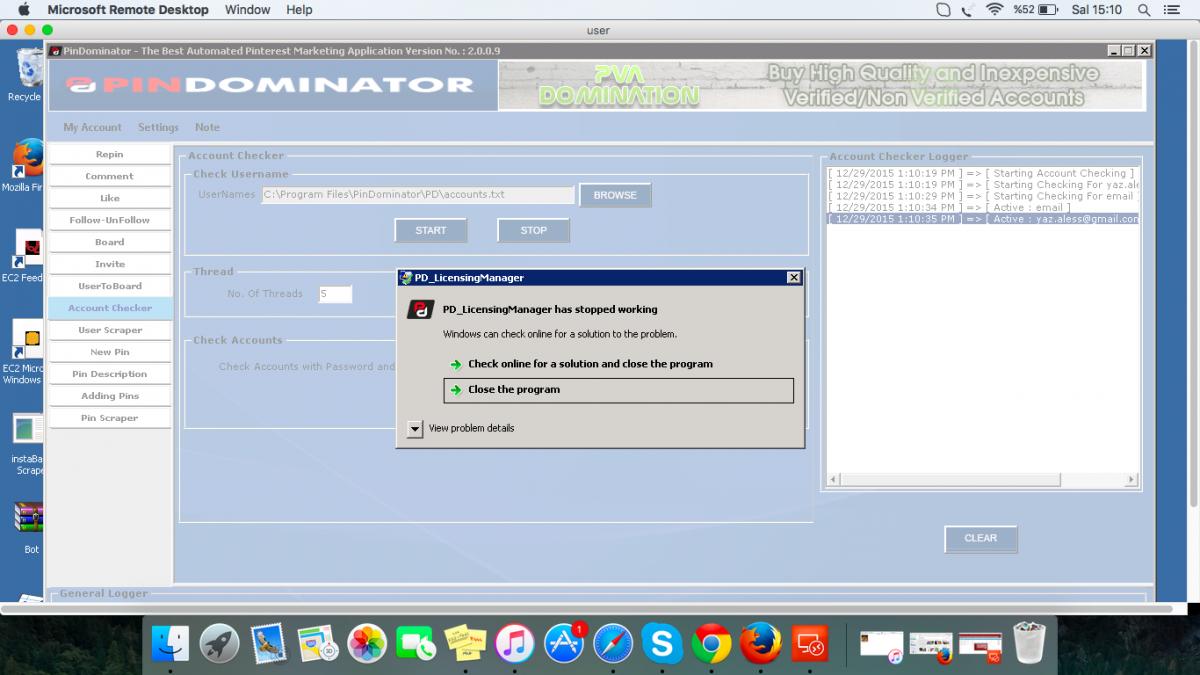Launch Google Chrome from dock
This screenshot has width=1200, height=675.
711,644
